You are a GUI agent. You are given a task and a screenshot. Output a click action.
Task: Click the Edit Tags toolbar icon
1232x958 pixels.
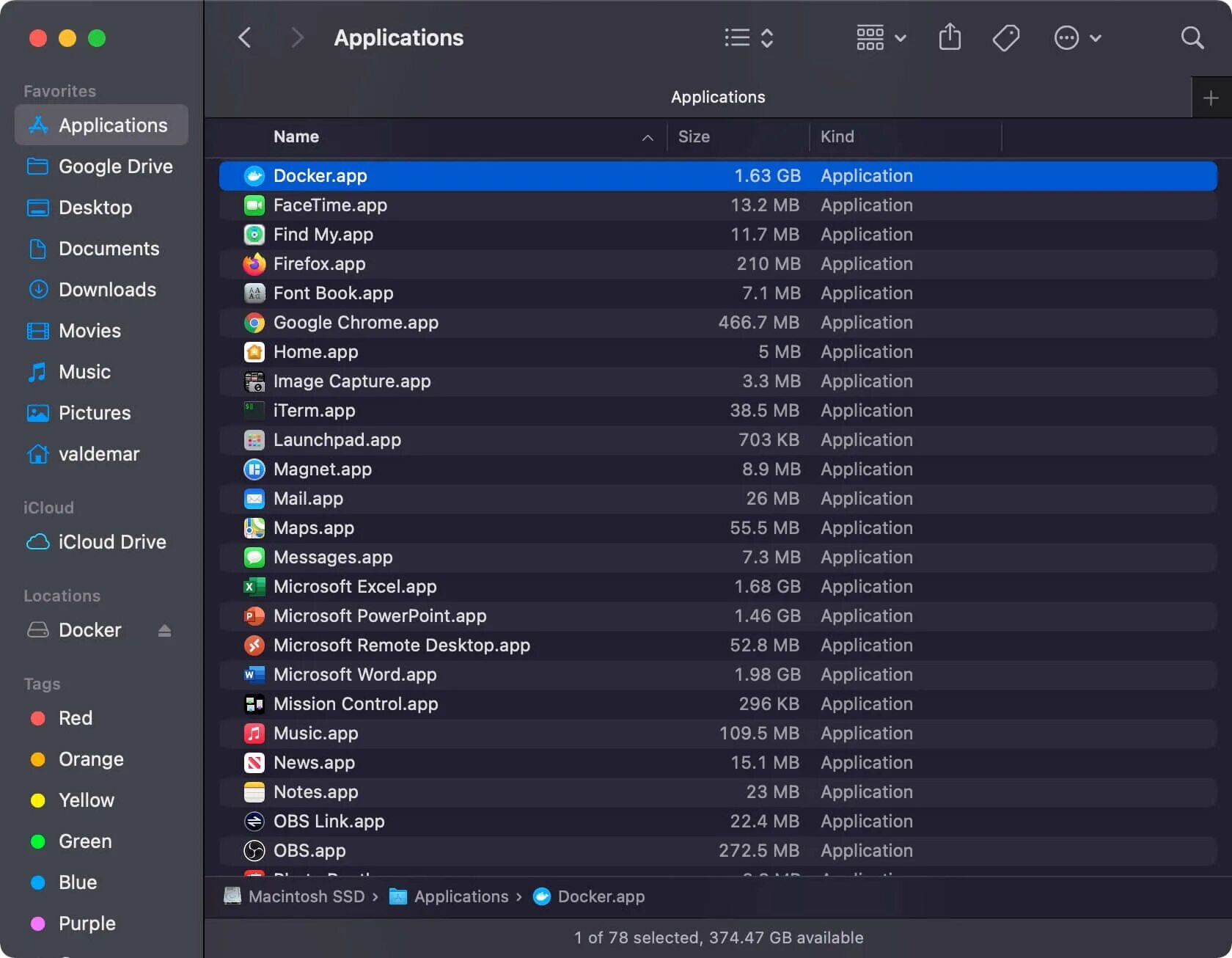[x=1005, y=37]
